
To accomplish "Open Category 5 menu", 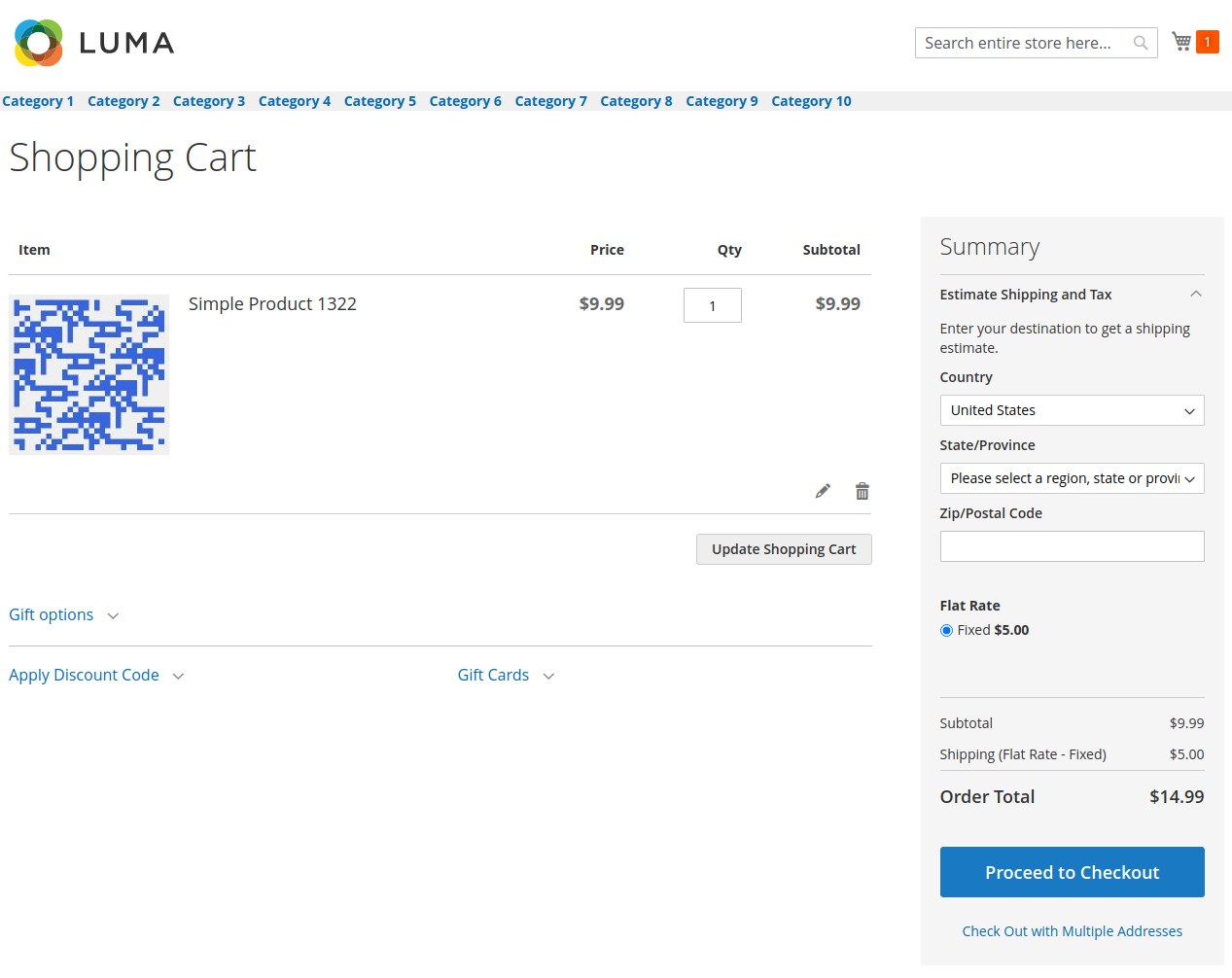I will (x=380, y=101).
